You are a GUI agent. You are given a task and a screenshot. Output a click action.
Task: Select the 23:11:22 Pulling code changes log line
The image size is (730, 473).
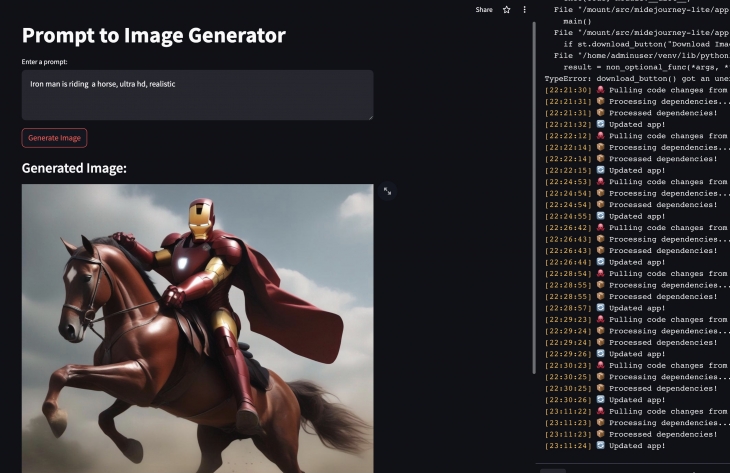(x=637, y=412)
